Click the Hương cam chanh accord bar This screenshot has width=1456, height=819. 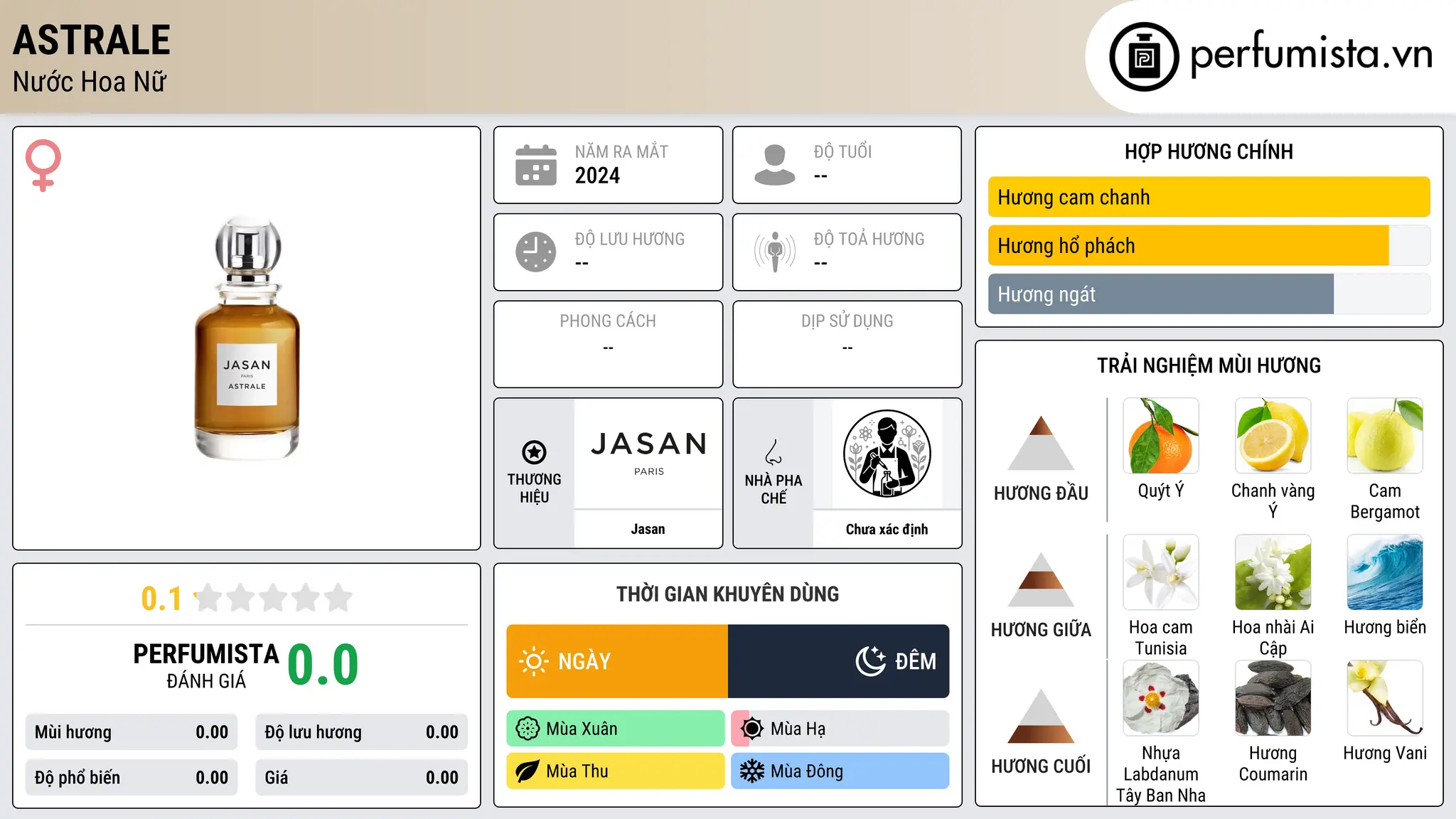pos(1209,197)
